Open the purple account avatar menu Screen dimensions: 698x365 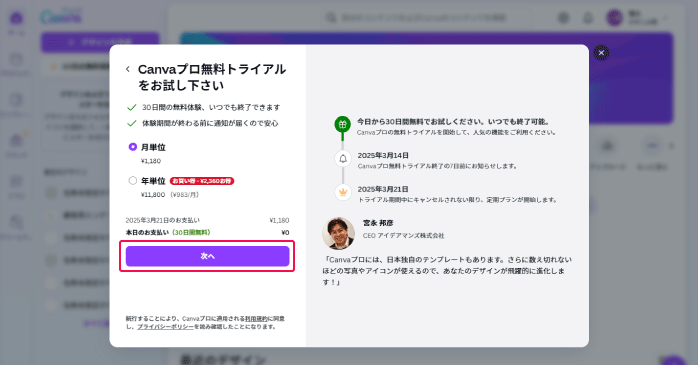pyautogui.click(x=614, y=18)
